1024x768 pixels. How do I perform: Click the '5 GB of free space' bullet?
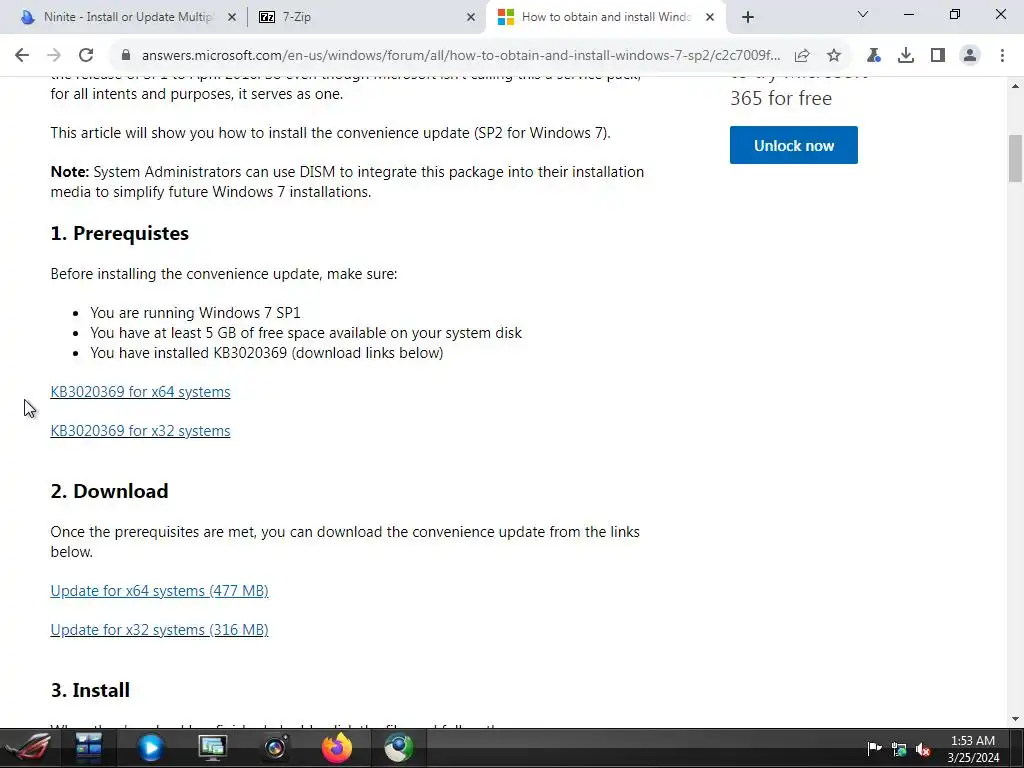tap(306, 333)
